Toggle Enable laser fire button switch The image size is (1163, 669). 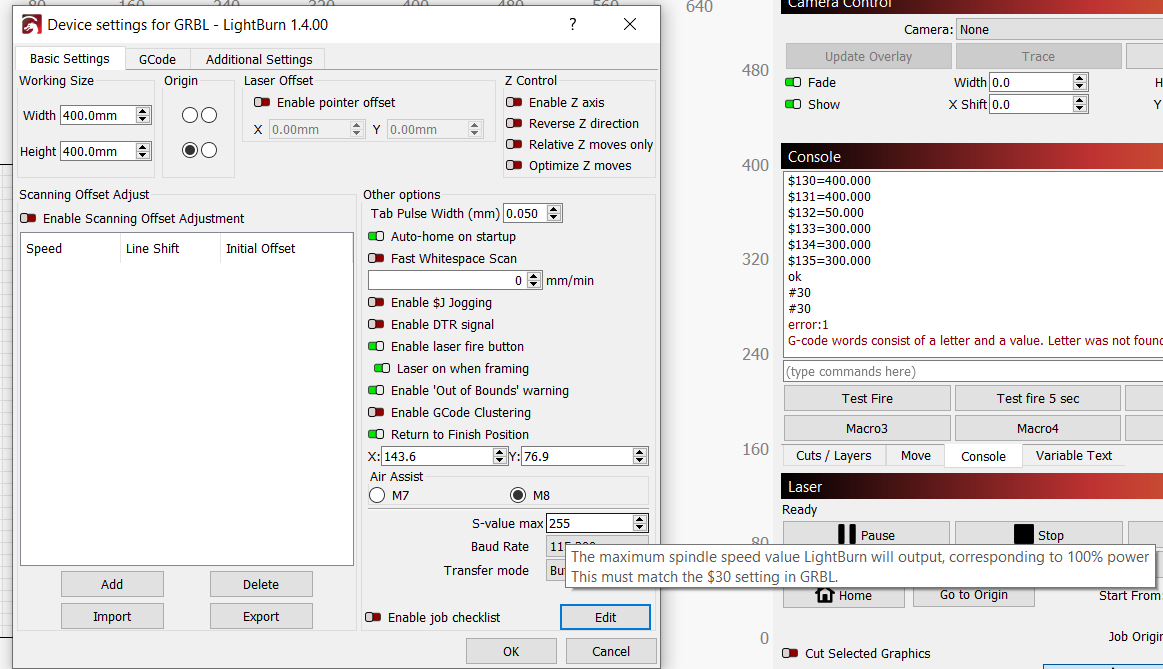[376, 346]
